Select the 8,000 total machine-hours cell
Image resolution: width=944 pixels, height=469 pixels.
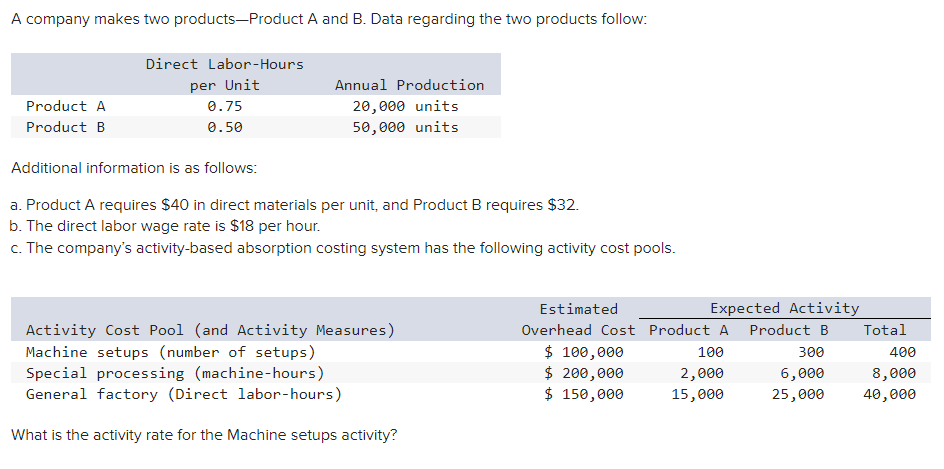coord(894,373)
